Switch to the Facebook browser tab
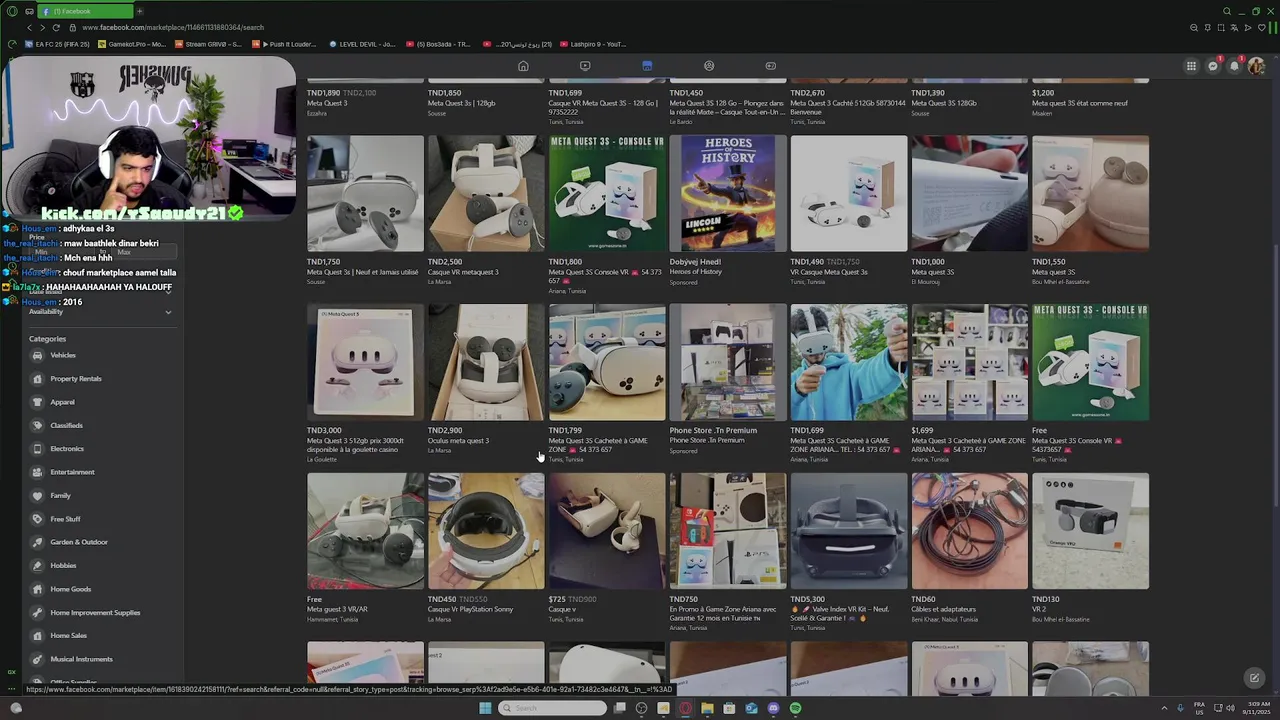1280x720 pixels. click(x=84, y=11)
